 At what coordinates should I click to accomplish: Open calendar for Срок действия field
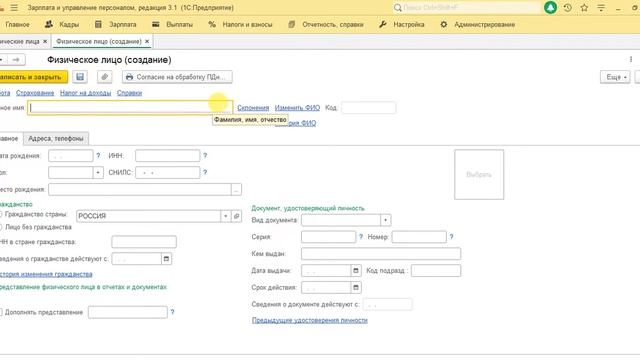pos(356,288)
